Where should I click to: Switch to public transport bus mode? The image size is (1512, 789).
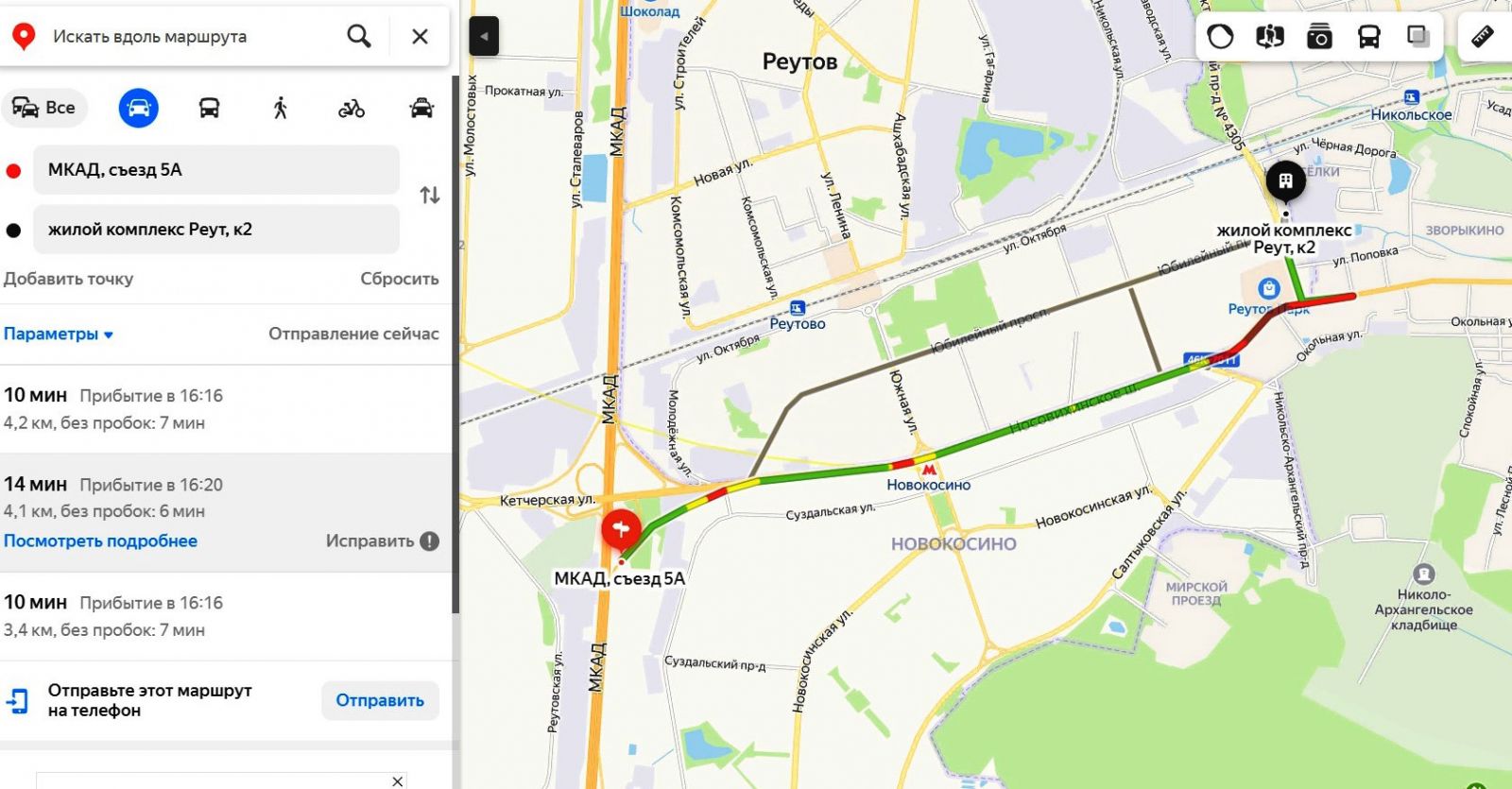210,108
